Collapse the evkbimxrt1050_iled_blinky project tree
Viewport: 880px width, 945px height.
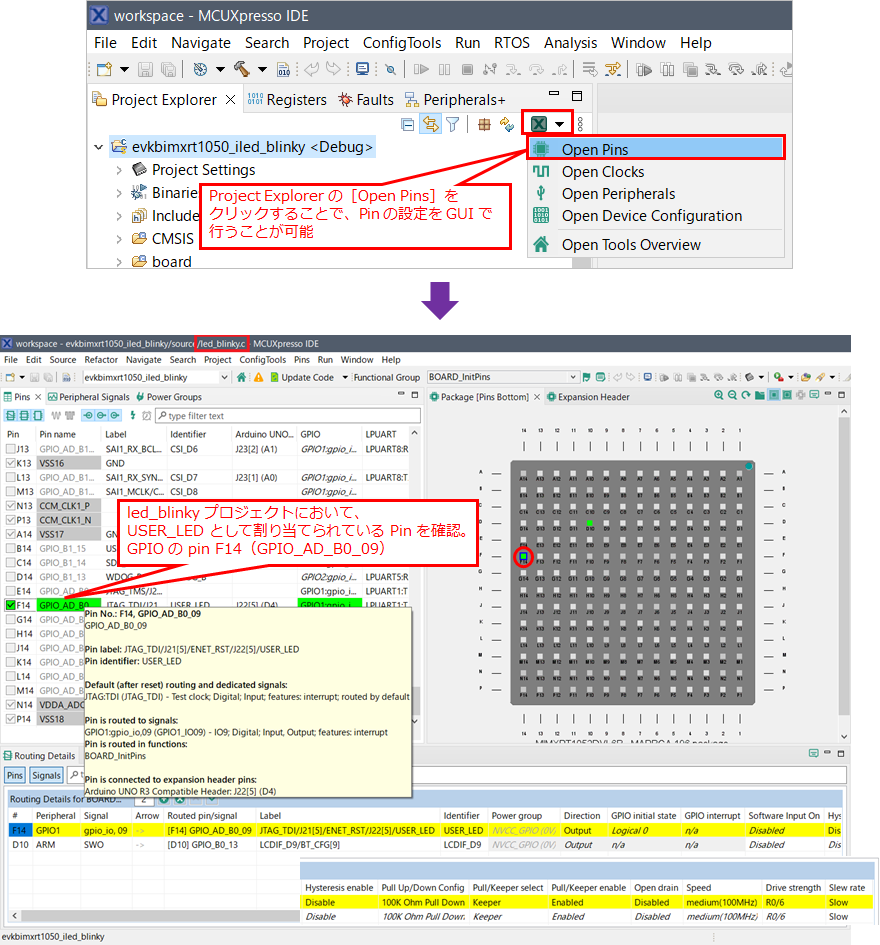point(97,146)
